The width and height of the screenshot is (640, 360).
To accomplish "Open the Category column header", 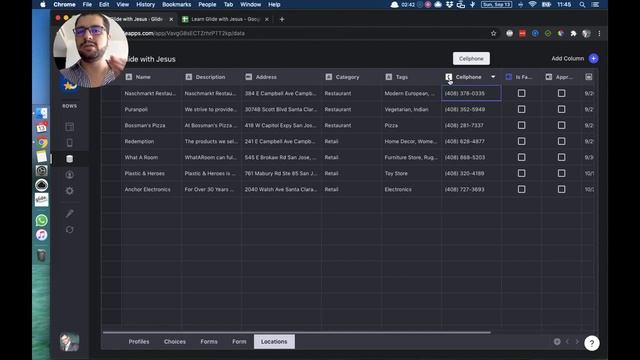I will [351, 77].
